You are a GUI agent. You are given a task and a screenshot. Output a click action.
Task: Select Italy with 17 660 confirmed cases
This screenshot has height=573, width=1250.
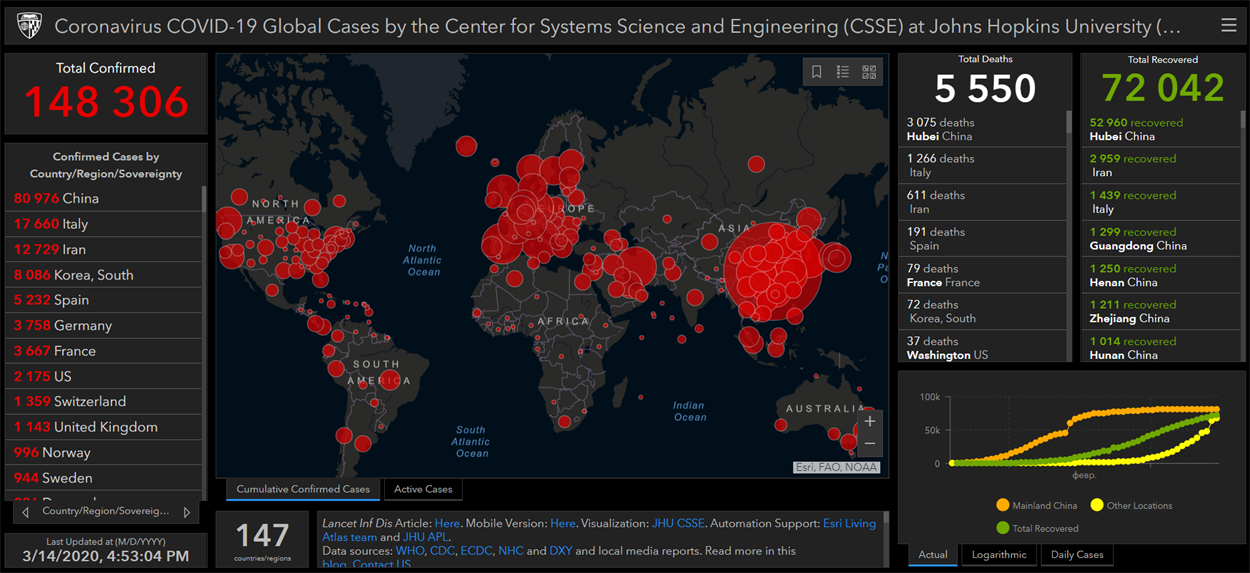[x=103, y=224]
